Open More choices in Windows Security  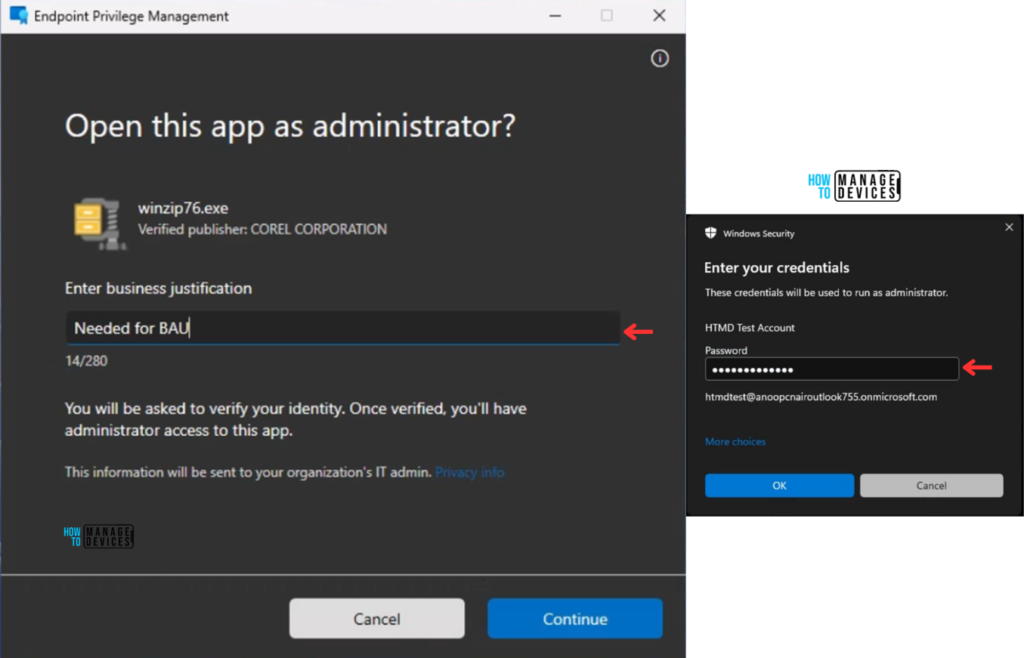tap(735, 442)
